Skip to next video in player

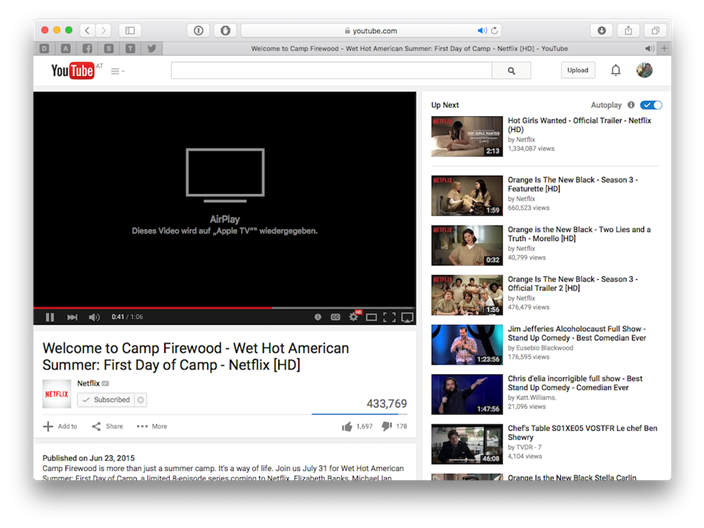point(72,317)
